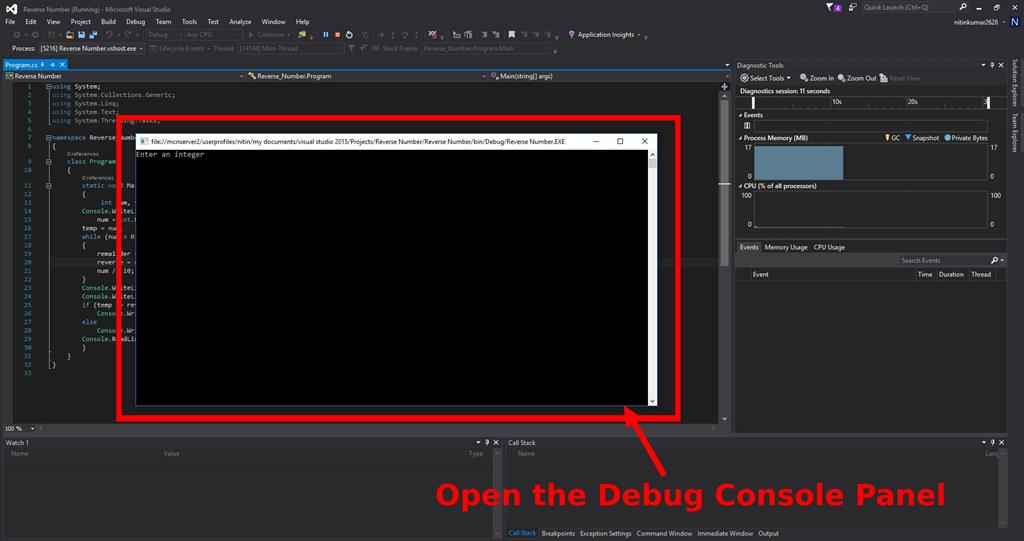Open the Command Window tab
Viewport: 1024px width, 541px height.
pos(664,533)
